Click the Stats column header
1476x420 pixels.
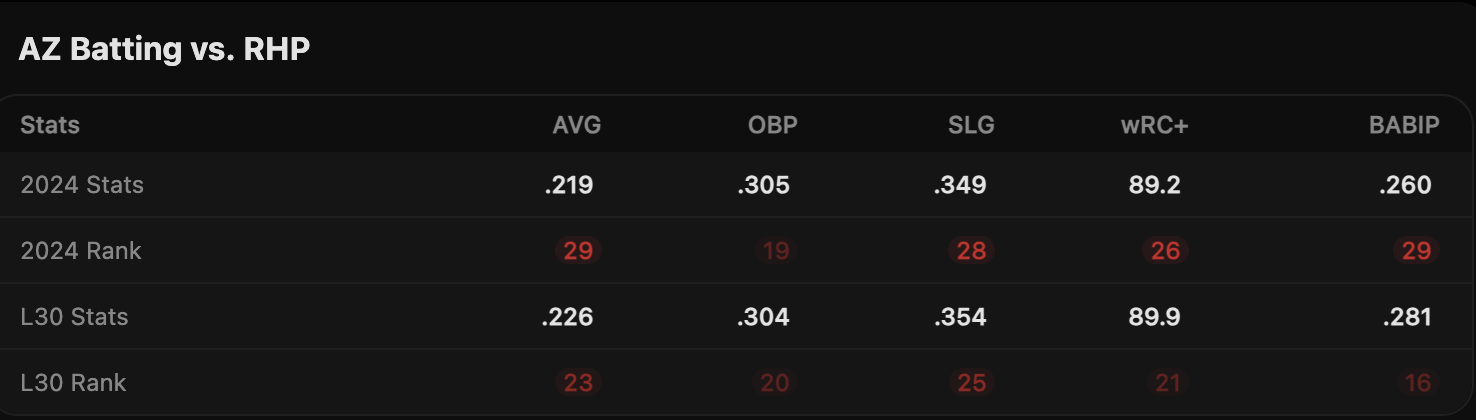(x=50, y=125)
